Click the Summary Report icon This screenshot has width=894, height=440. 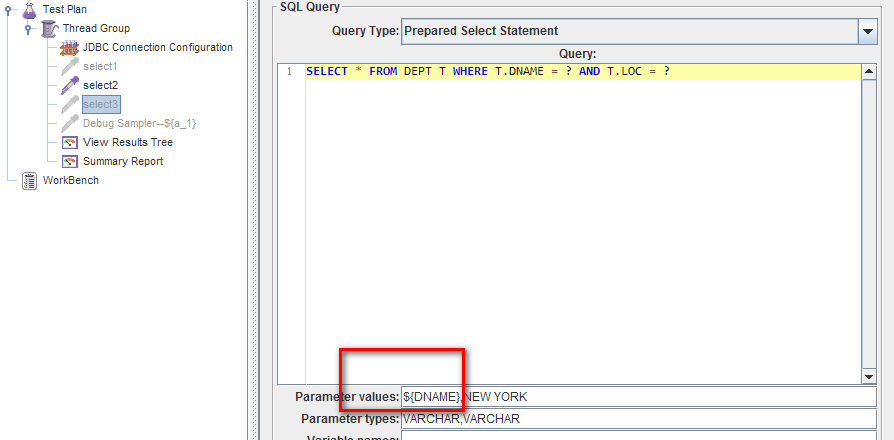[x=69, y=161]
